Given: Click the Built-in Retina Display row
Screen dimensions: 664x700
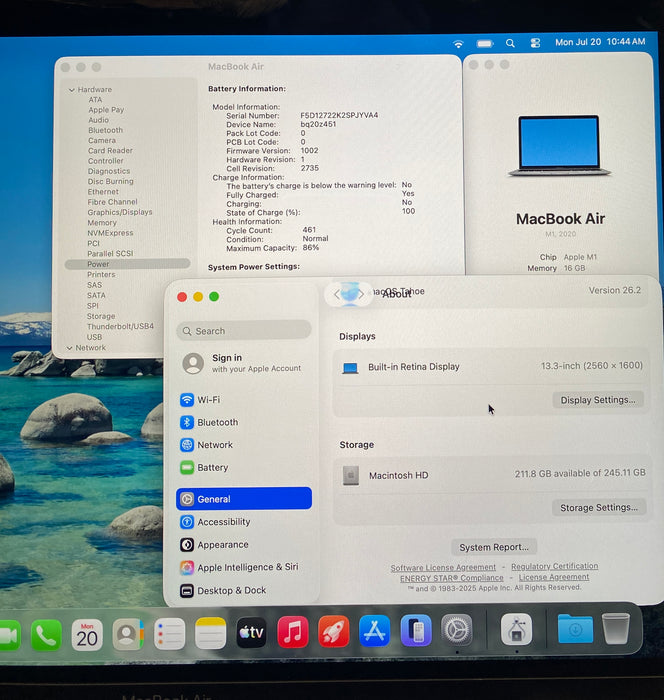Looking at the screenshot, I should coord(491,367).
